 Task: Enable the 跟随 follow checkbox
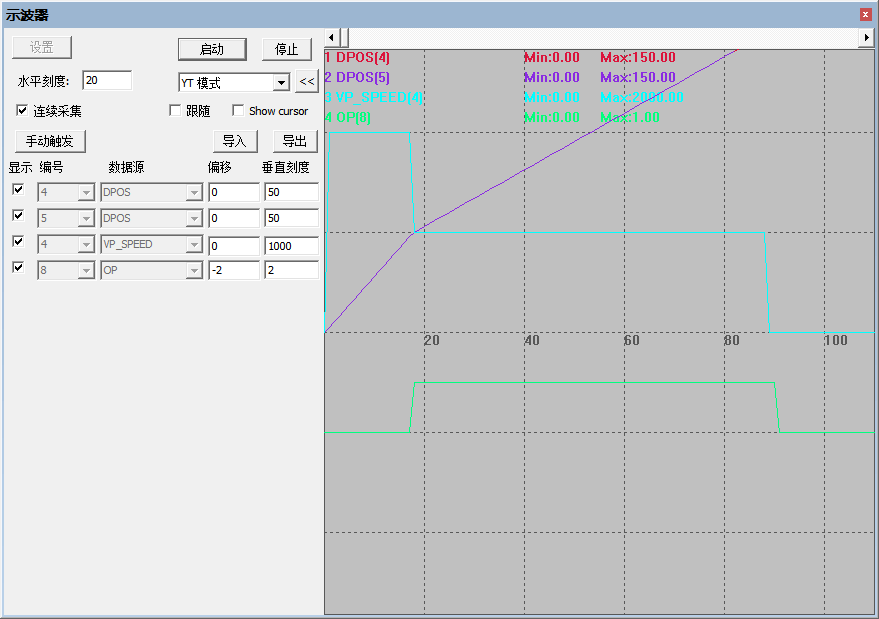click(x=177, y=110)
